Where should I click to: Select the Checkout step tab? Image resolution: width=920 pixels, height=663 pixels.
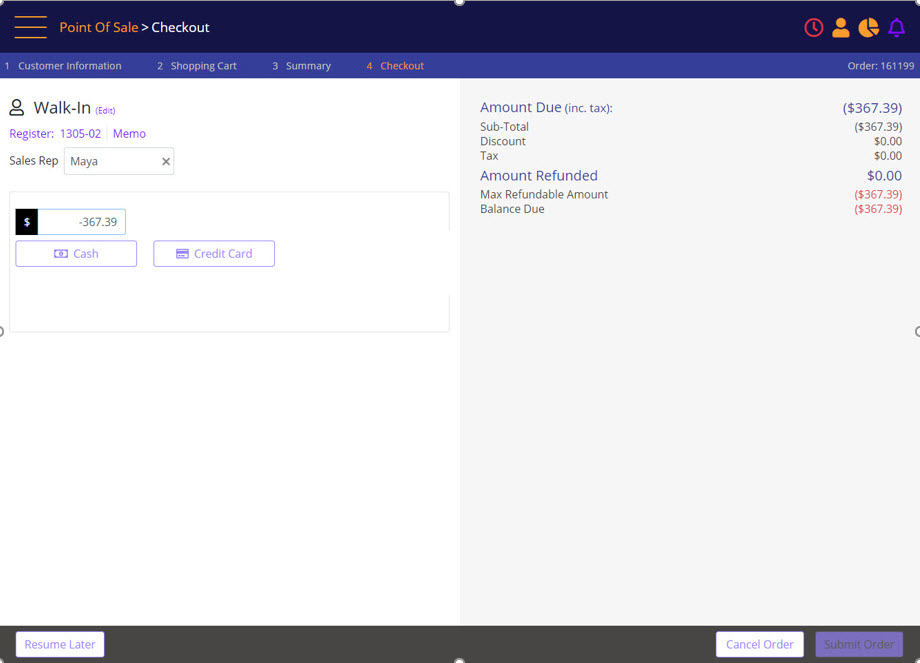click(395, 66)
